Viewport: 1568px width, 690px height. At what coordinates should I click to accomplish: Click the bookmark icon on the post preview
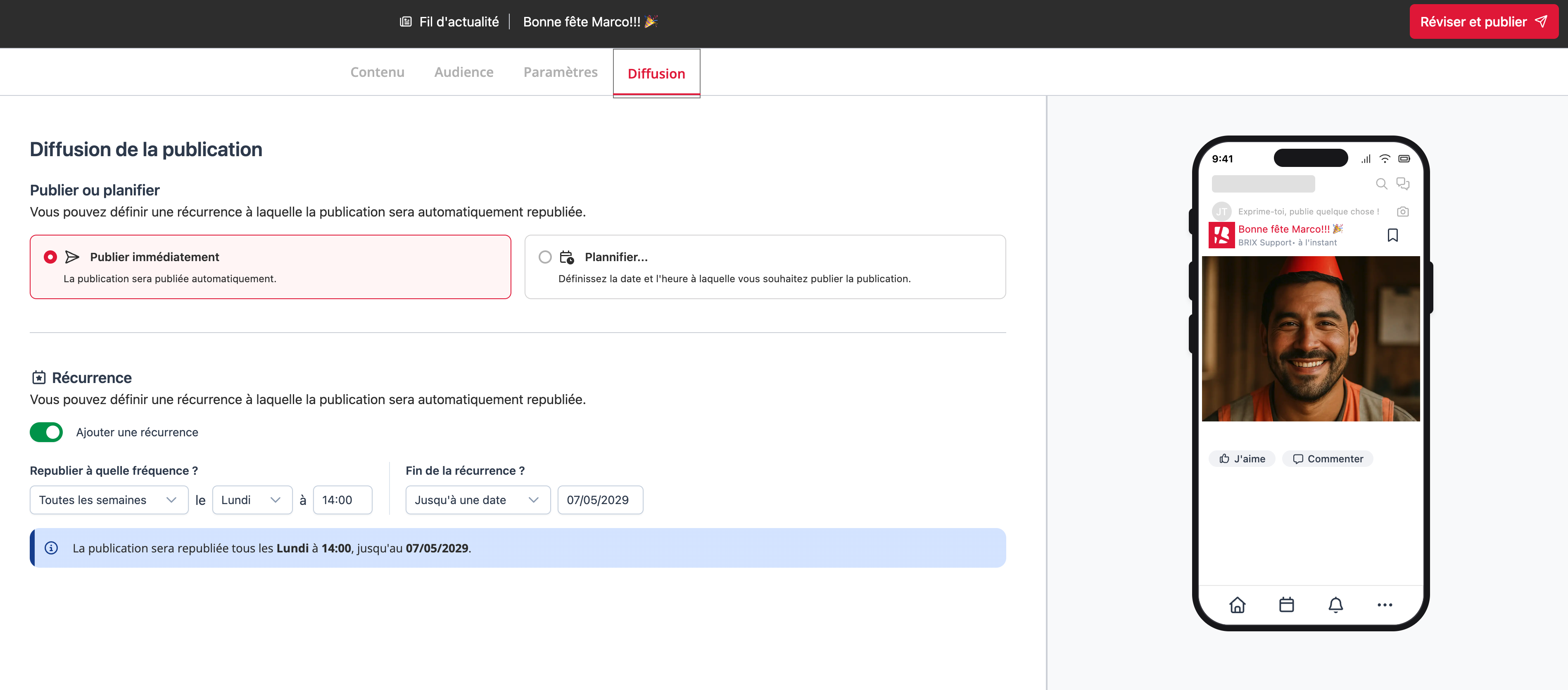coord(1393,235)
